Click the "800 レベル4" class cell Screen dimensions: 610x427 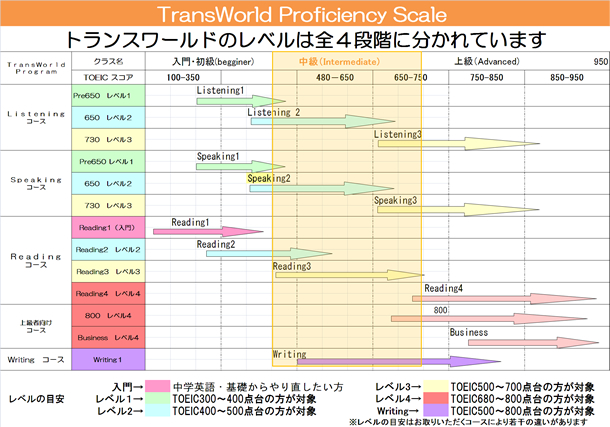[109, 315]
